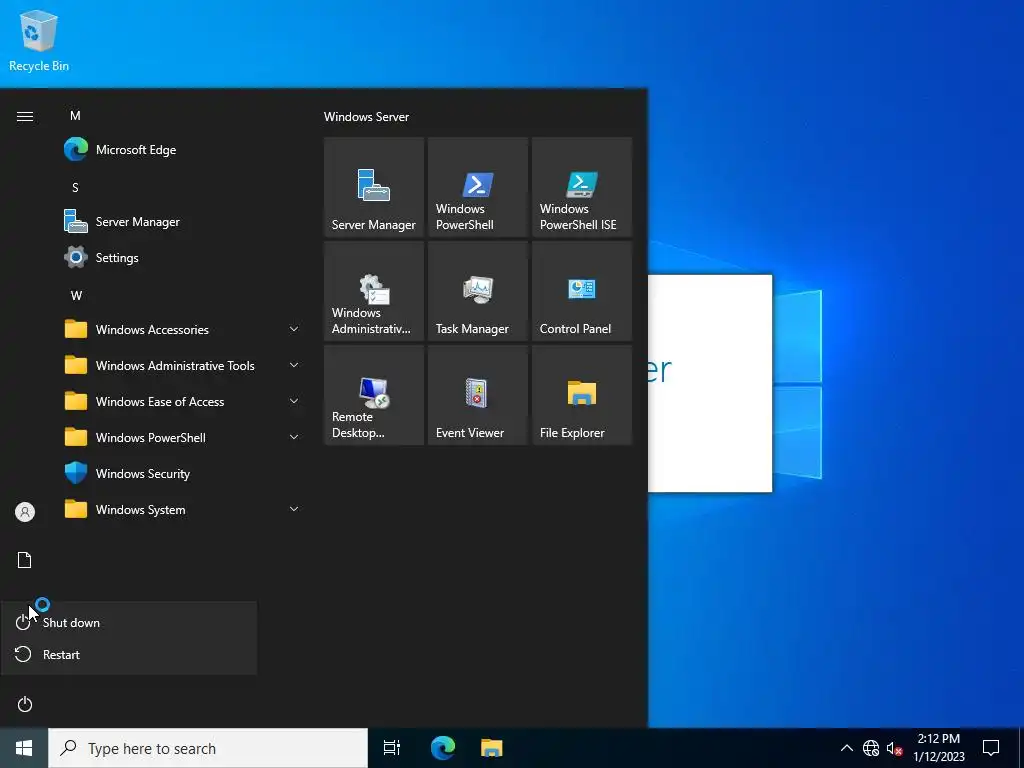The width and height of the screenshot is (1024, 768).
Task: Choose Restart from the power menu
Action: pos(129,654)
